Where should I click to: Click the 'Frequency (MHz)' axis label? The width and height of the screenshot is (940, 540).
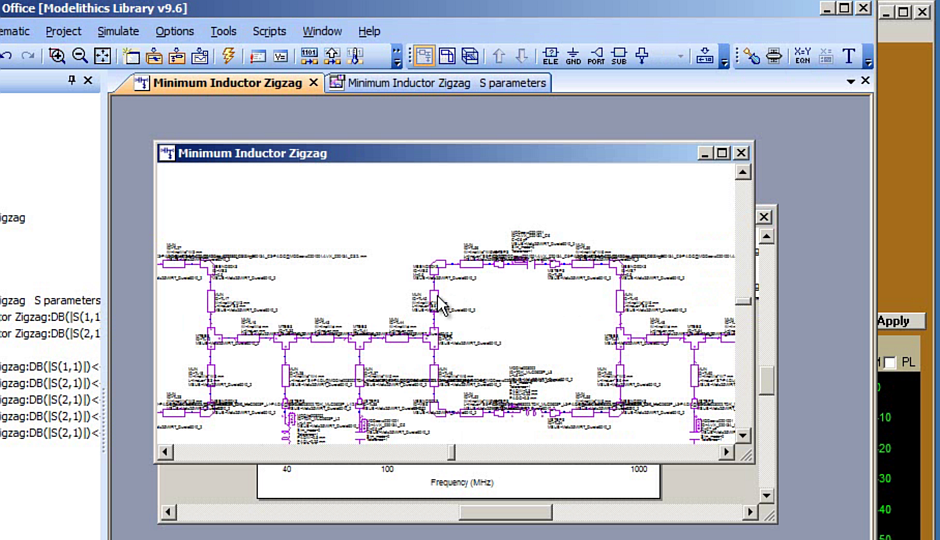click(462, 482)
